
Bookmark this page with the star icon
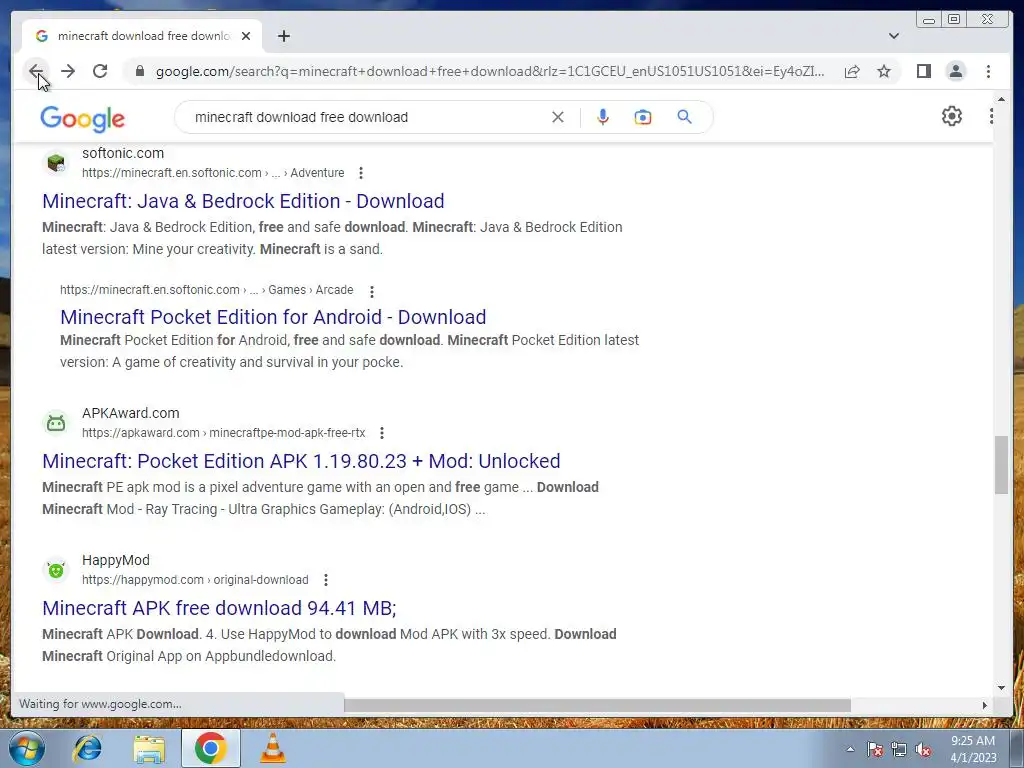884,71
